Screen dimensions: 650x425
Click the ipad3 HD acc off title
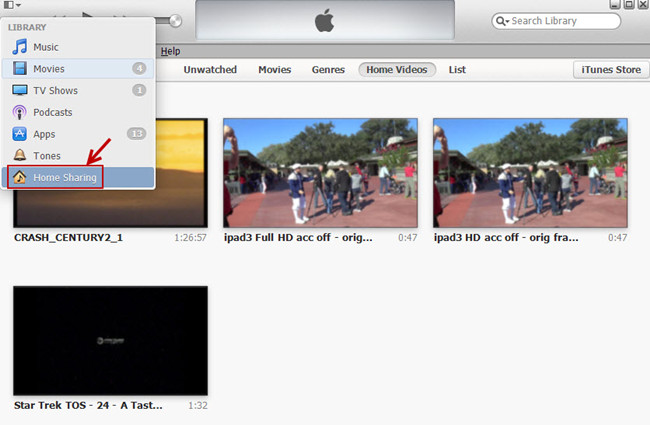[x=506, y=238]
